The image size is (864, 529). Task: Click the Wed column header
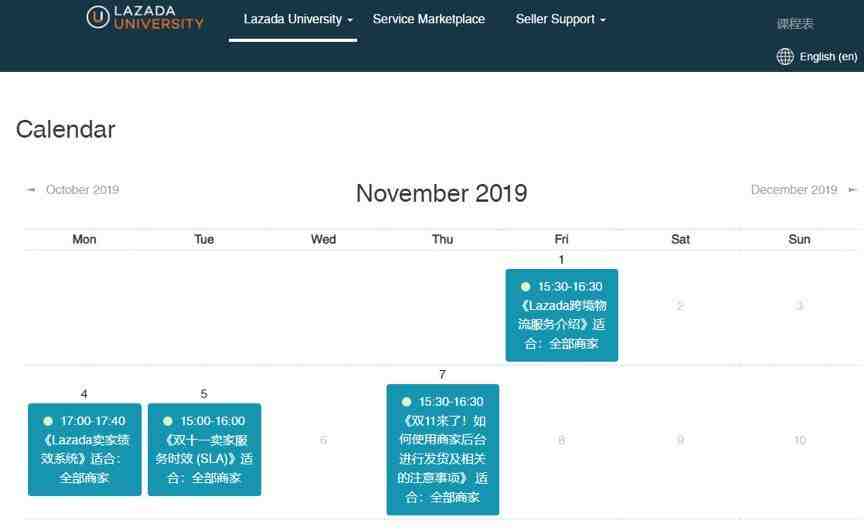(323, 239)
